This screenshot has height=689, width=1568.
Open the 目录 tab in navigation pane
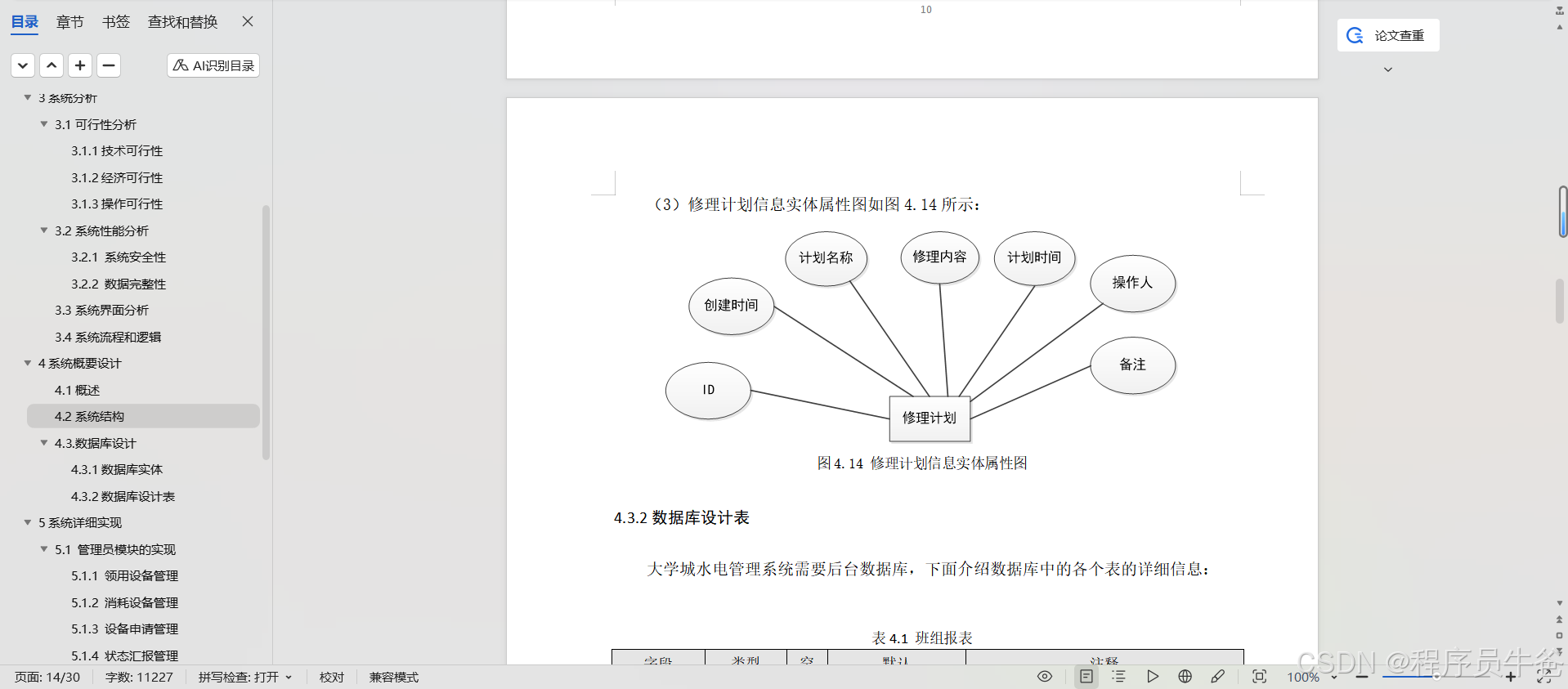25,22
